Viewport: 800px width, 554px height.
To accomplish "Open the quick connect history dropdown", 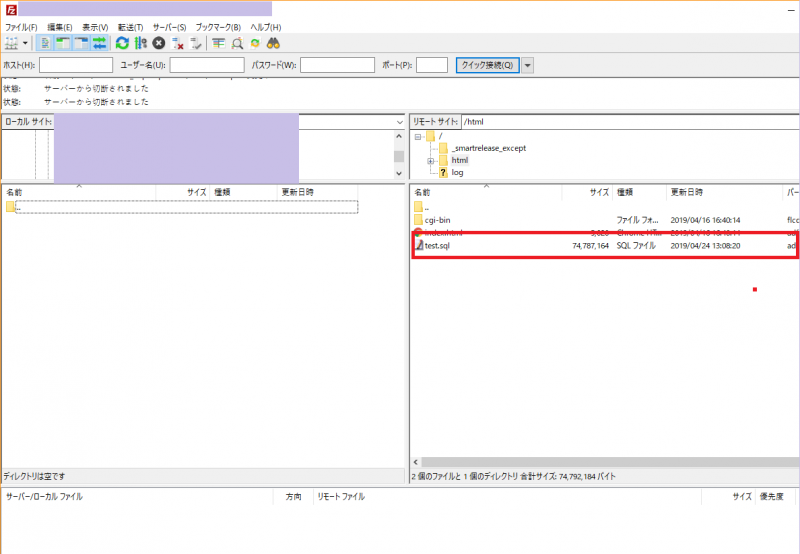I will pos(528,65).
